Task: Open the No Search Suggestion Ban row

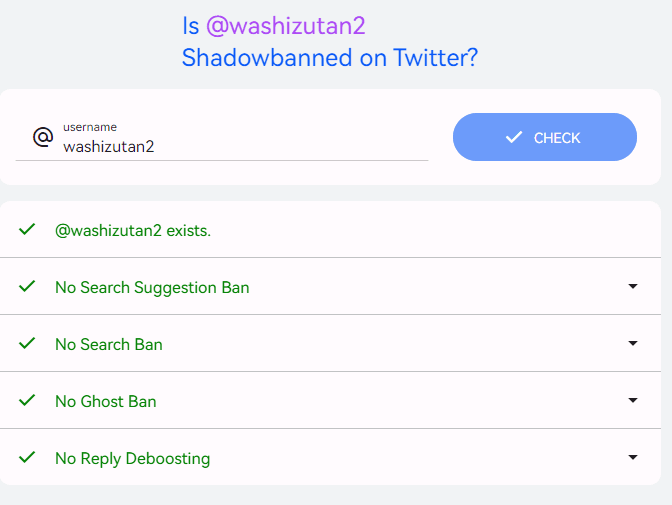Action: coord(330,286)
